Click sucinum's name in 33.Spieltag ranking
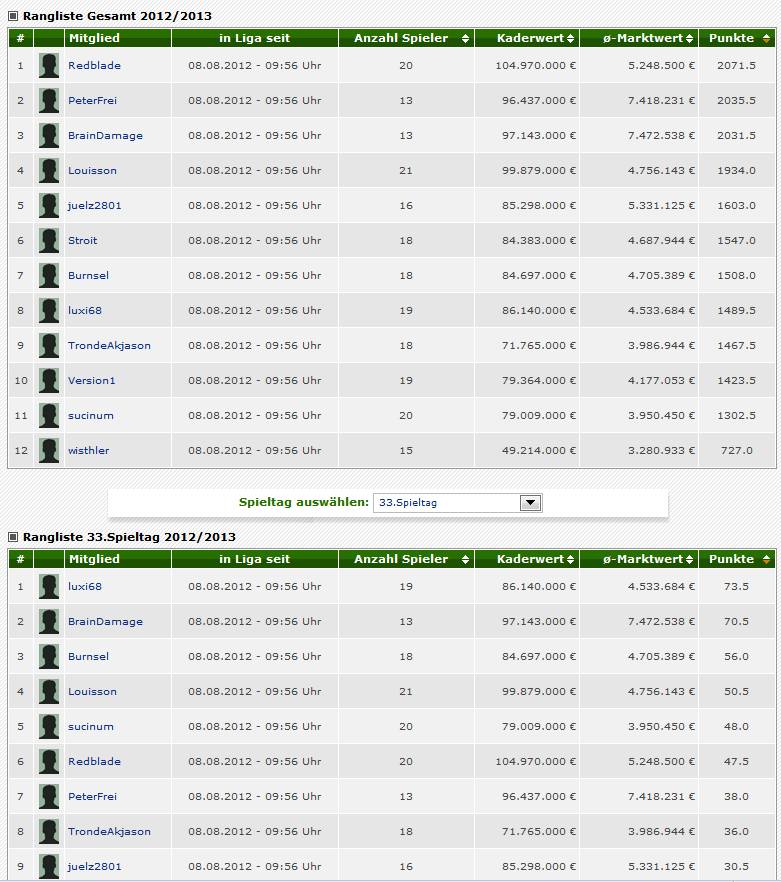The height and width of the screenshot is (882, 781). (90, 727)
